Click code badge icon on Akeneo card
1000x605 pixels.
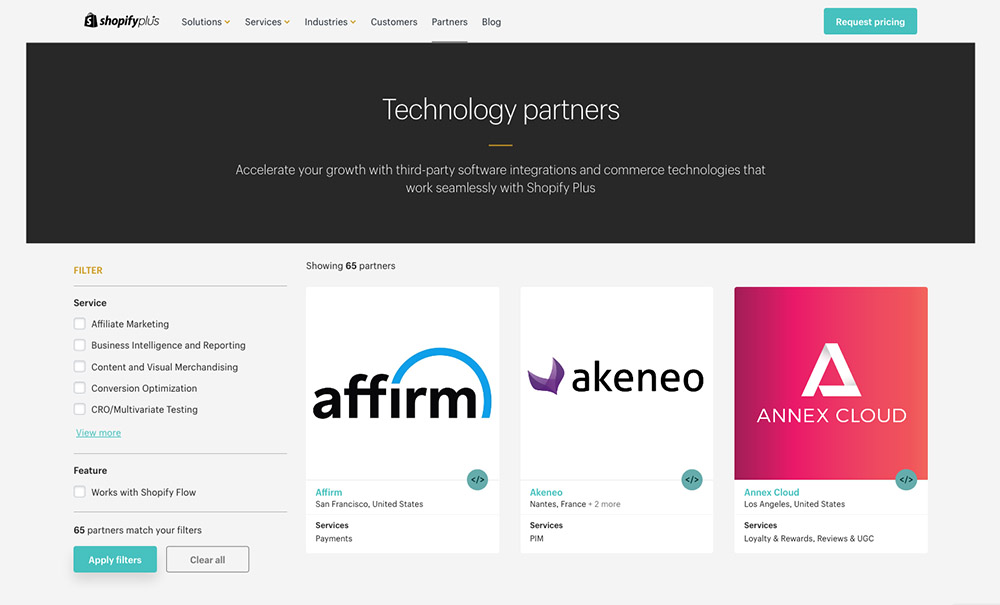(x=692, y=480)
